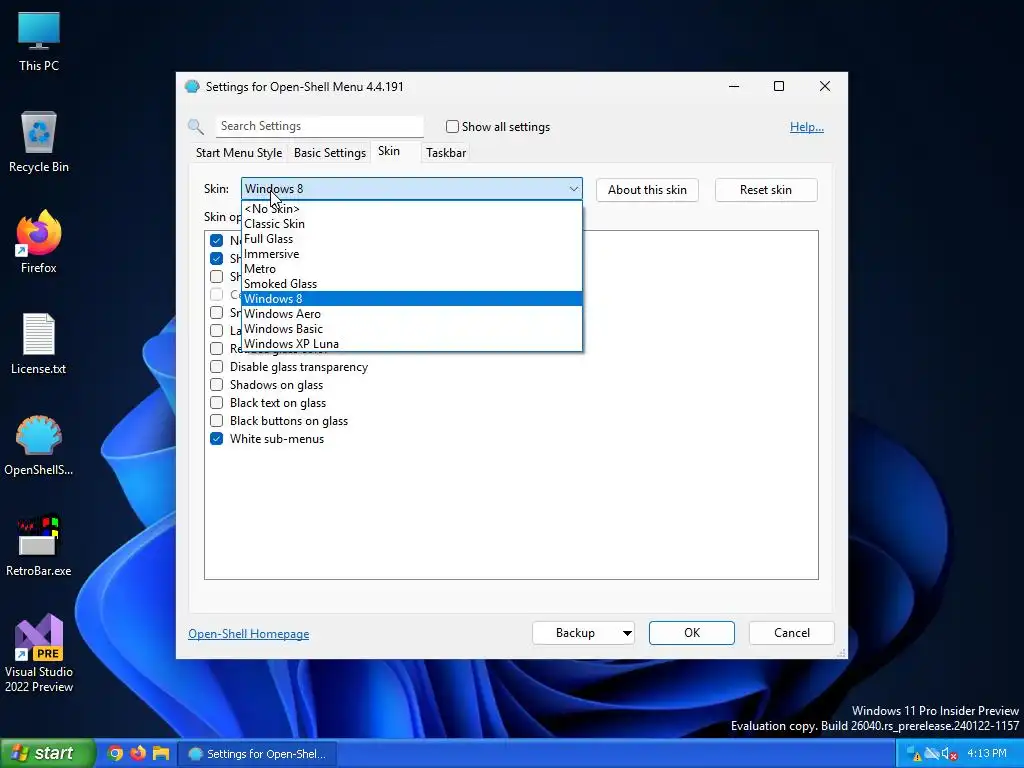Confirm settings with OK button
Viewport: 1024px width, 768px height.
(x=692, y=633)
